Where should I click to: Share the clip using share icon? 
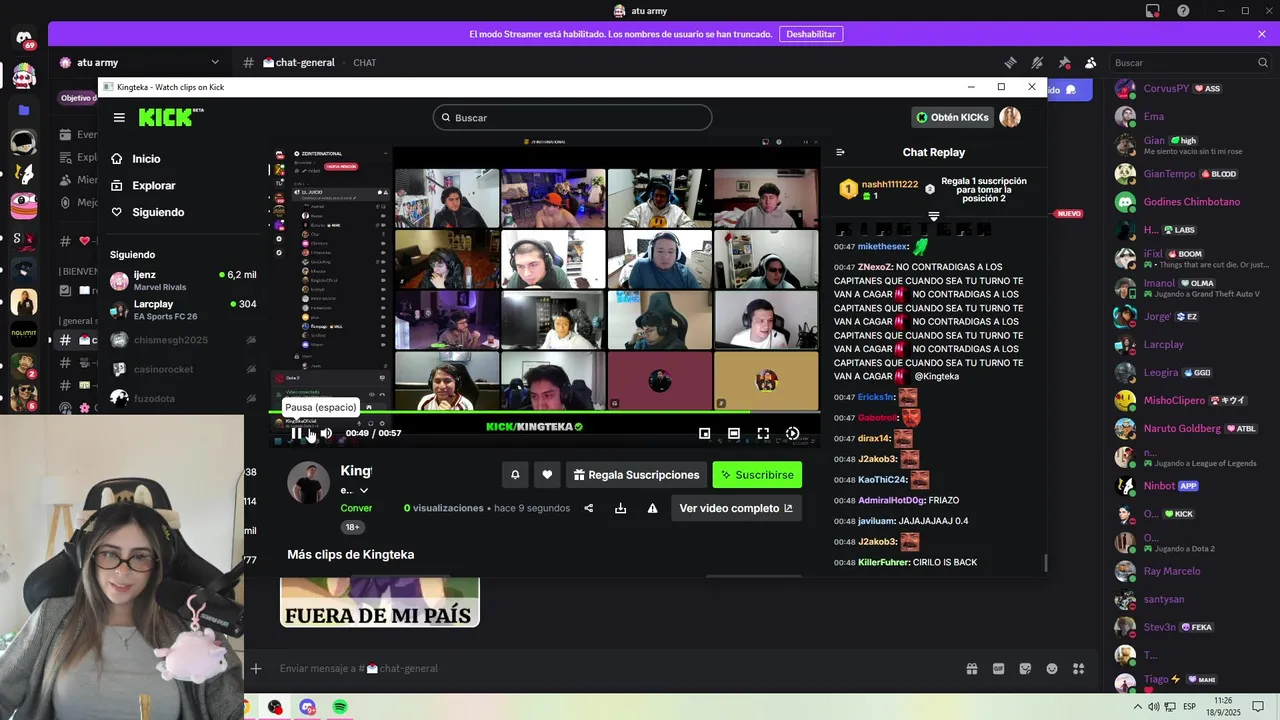(x=589, y=508)
